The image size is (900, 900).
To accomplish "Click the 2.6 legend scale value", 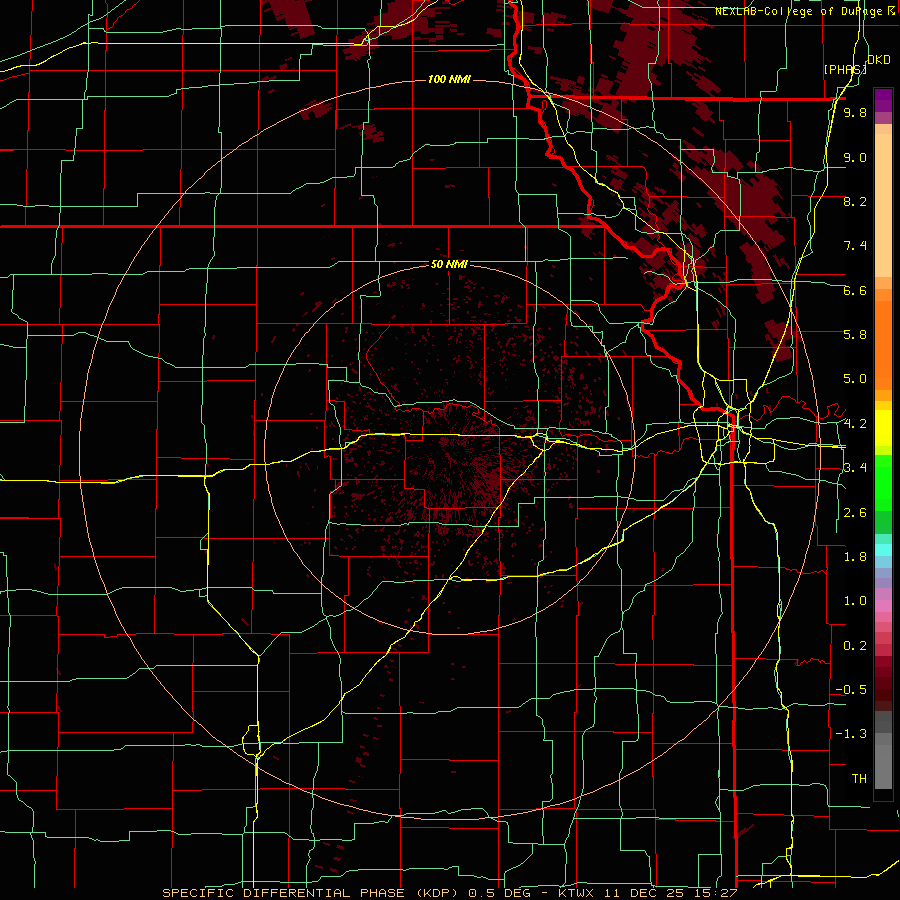I will [855, 513].
